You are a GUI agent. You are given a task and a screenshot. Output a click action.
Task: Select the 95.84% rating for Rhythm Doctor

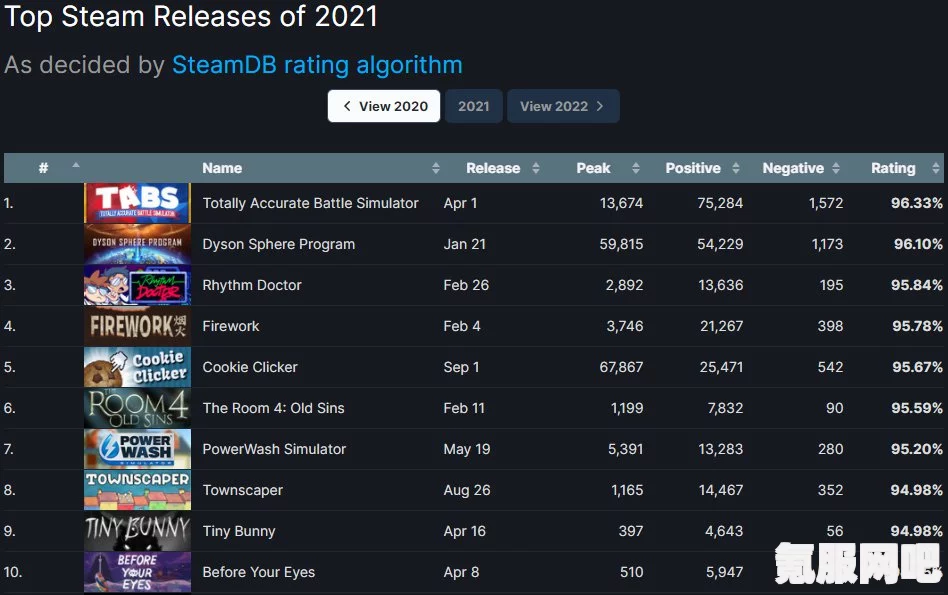917,285
